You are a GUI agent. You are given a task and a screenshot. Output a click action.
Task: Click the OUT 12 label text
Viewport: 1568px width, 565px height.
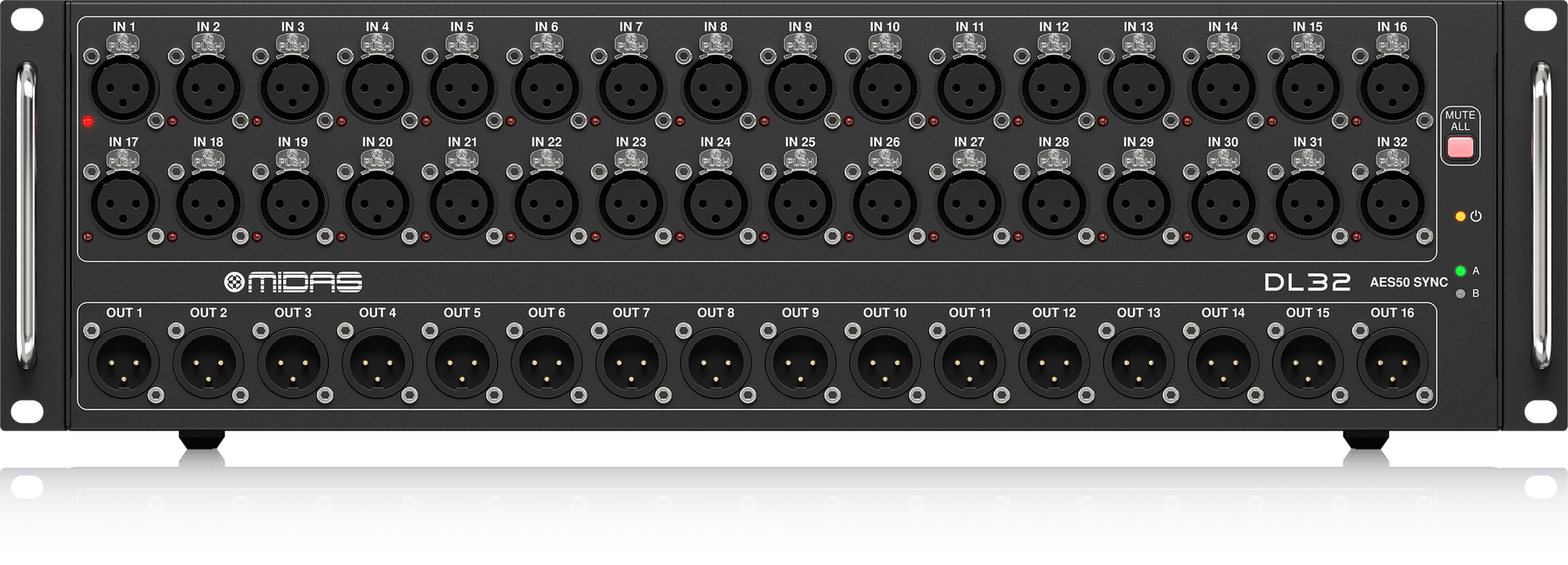coord(1054,313)
